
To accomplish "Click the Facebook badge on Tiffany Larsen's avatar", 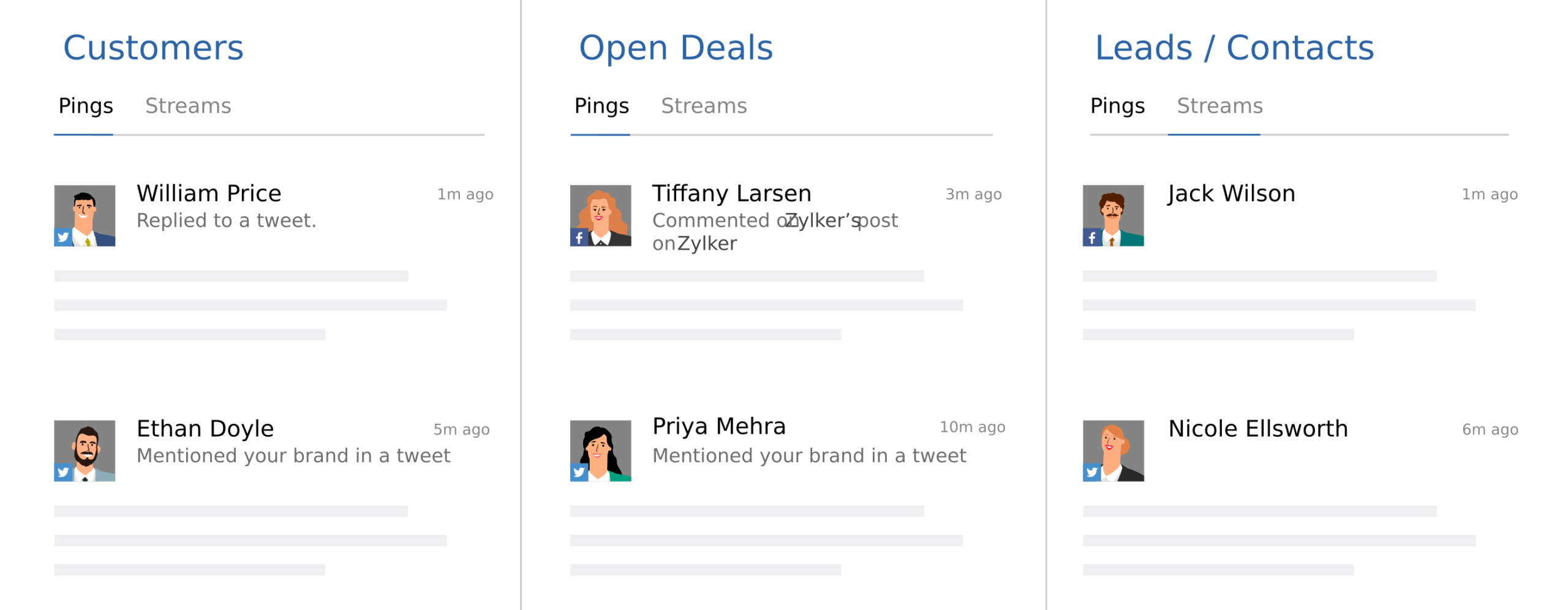I will click(x=579, y=237).
